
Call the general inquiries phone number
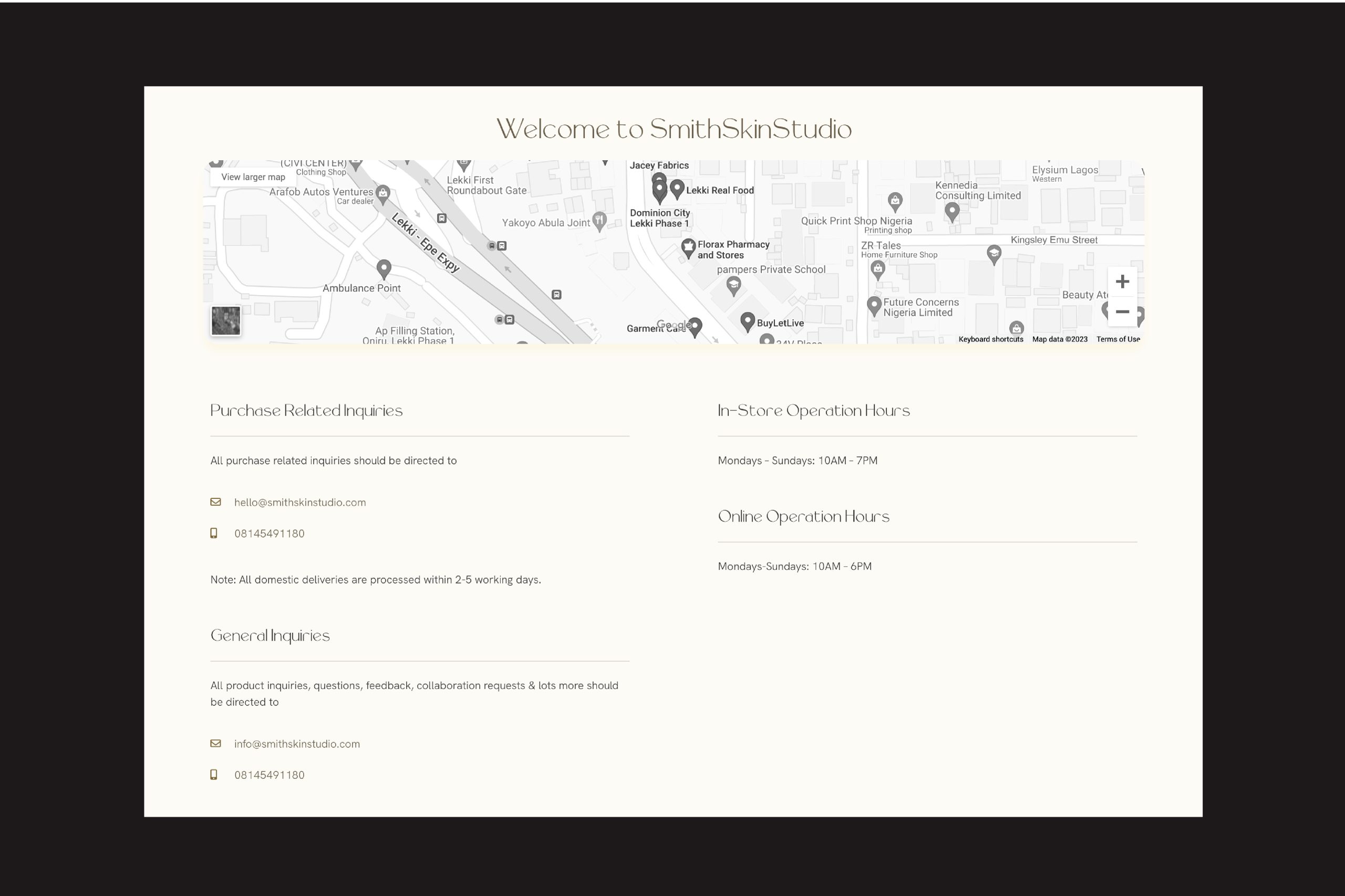[269, 775]
